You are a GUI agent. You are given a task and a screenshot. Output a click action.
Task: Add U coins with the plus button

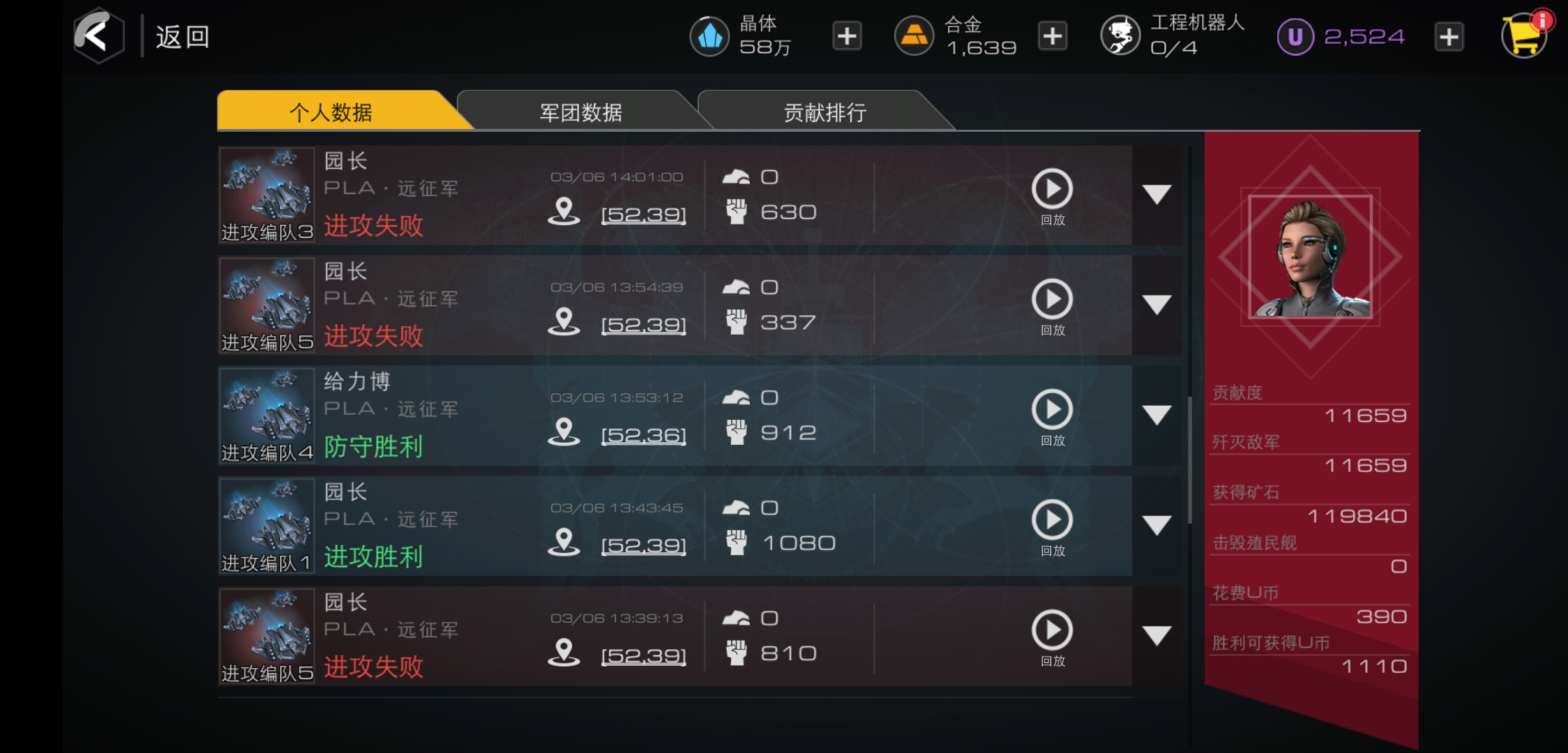click(x=1449, y=36)
